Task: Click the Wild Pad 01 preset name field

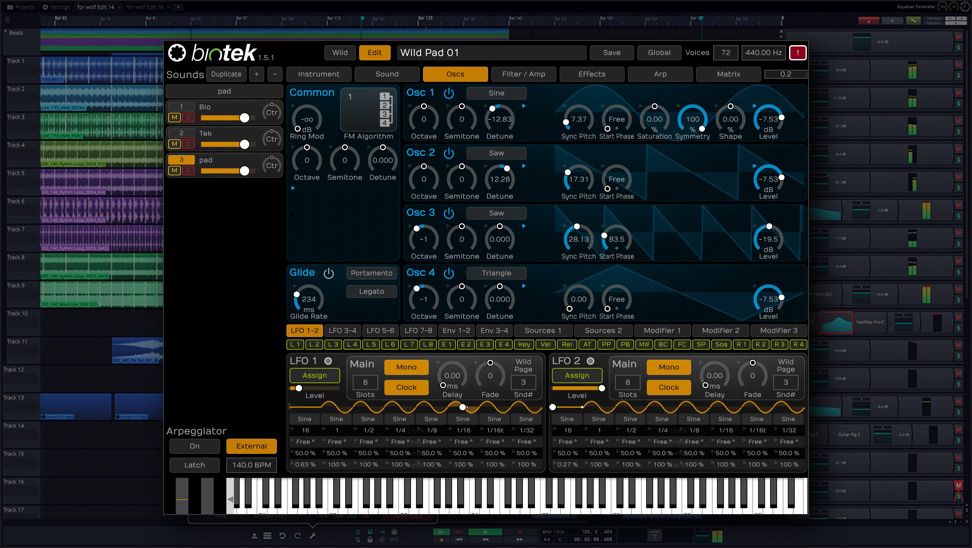Action: (491, 53)
